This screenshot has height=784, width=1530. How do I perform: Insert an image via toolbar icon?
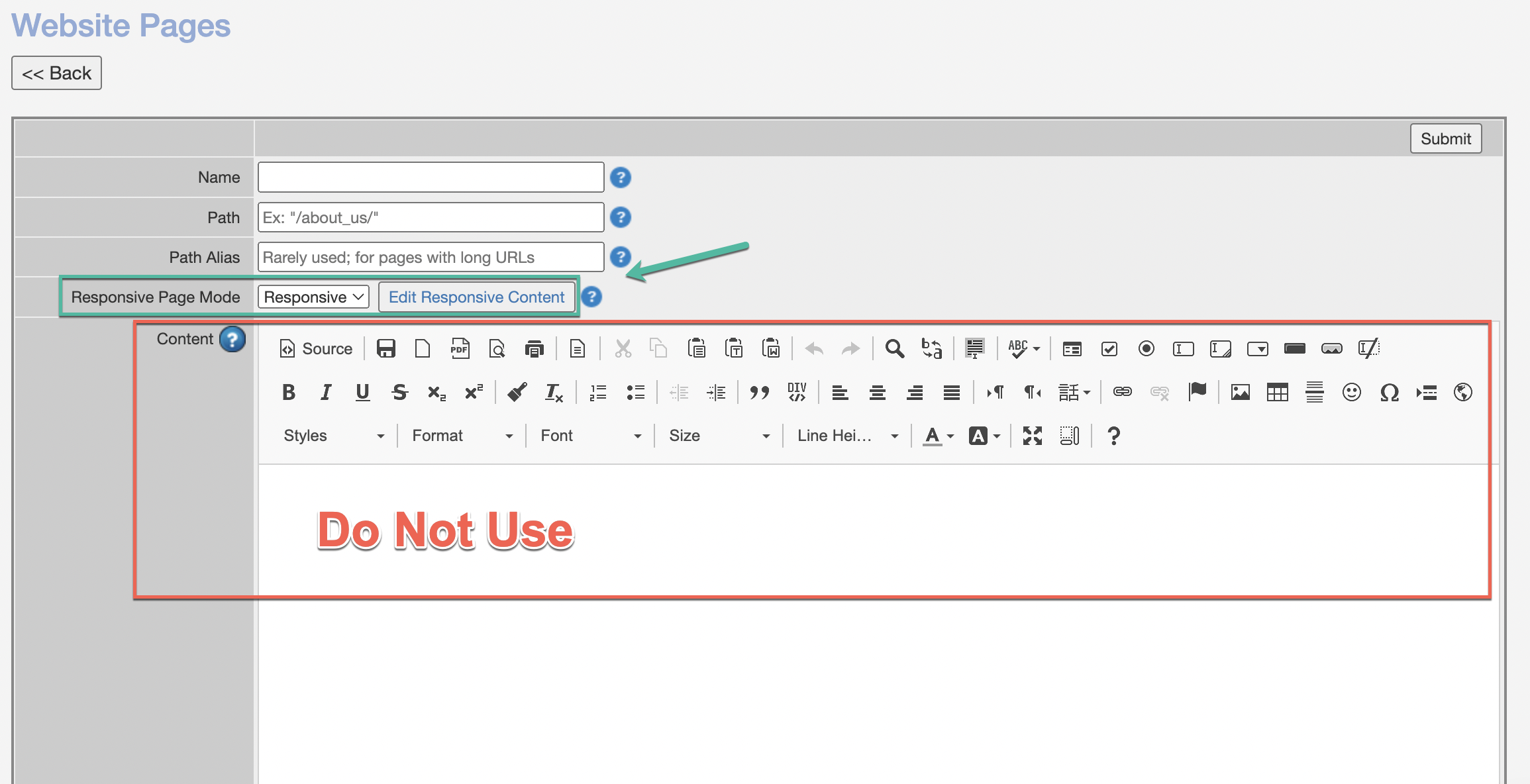[1240, 393]
